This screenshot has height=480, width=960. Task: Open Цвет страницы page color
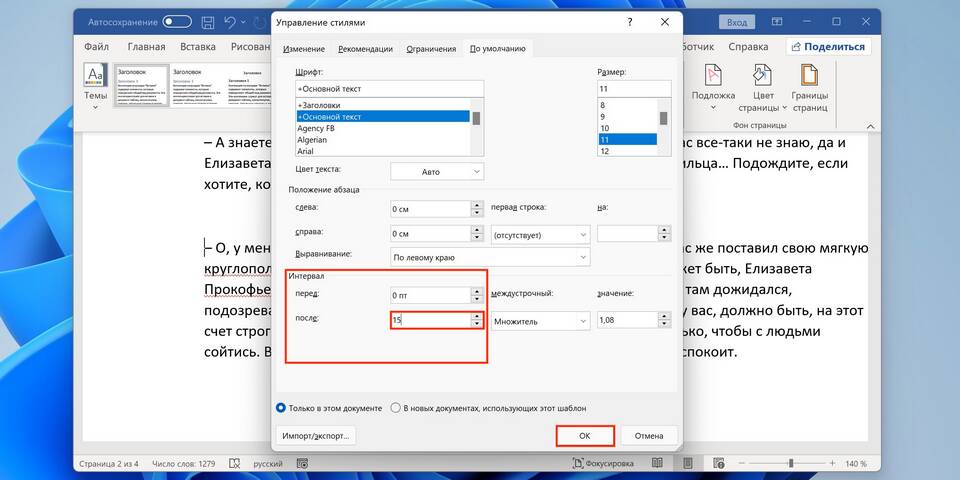765,83
